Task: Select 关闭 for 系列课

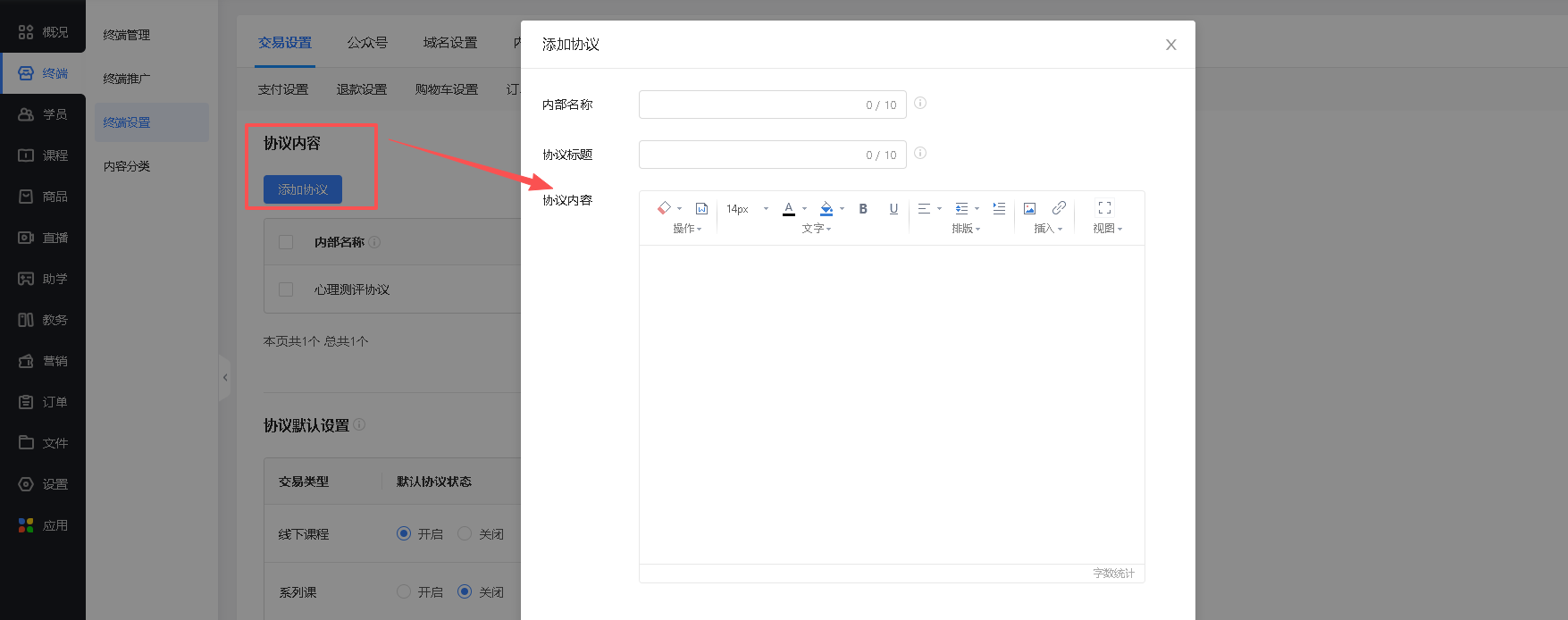Action: tap(465, 591)
